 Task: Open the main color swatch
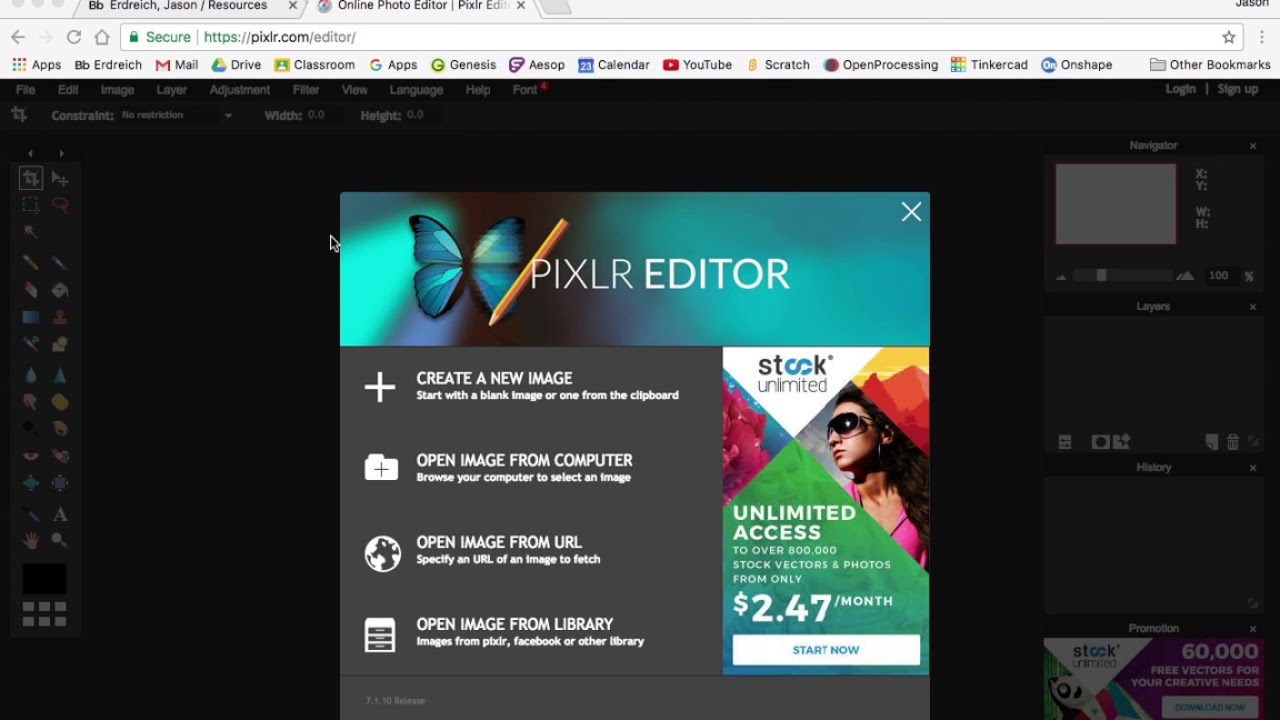44,579
